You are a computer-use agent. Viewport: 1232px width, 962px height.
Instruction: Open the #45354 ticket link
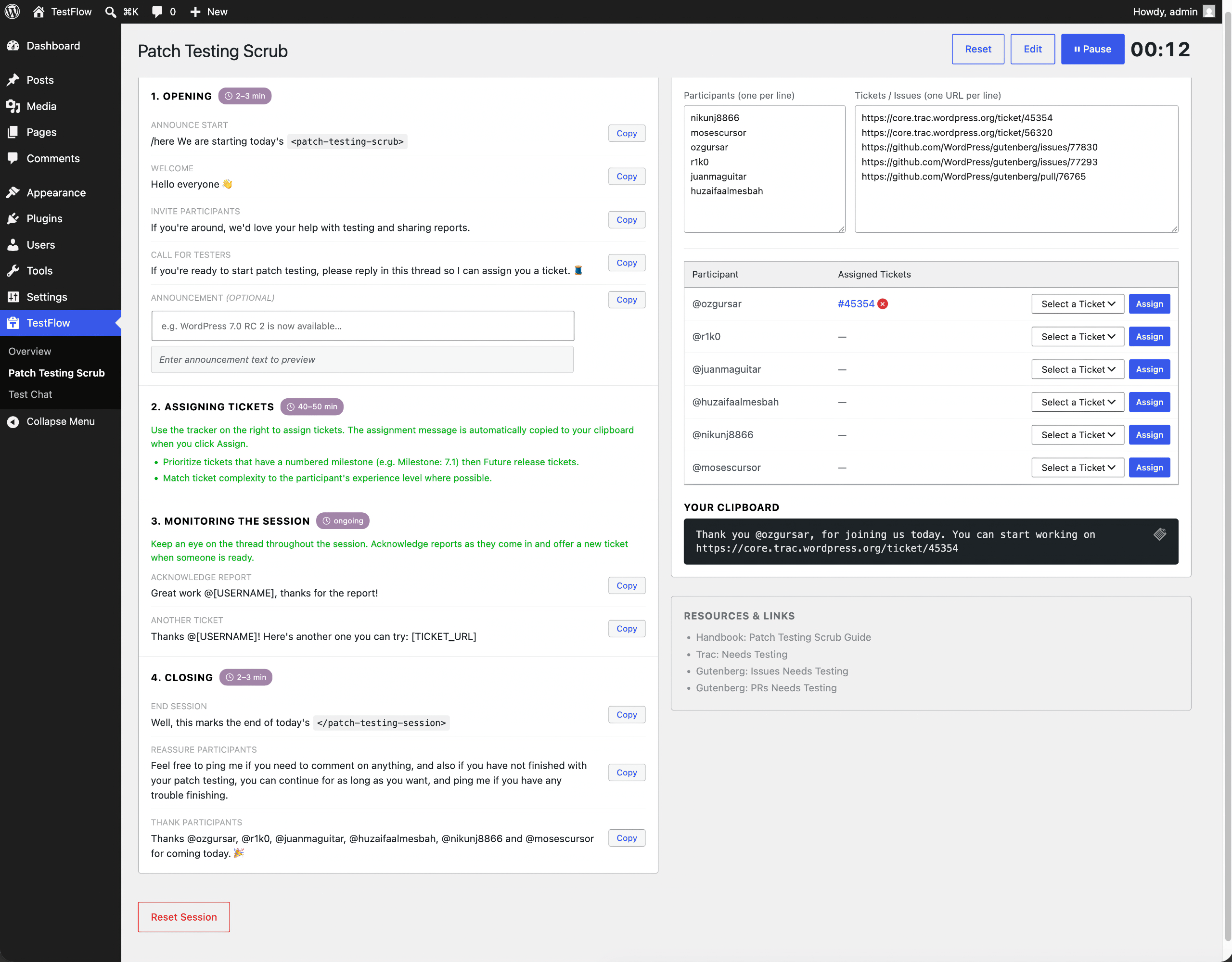tap(856, 304)
